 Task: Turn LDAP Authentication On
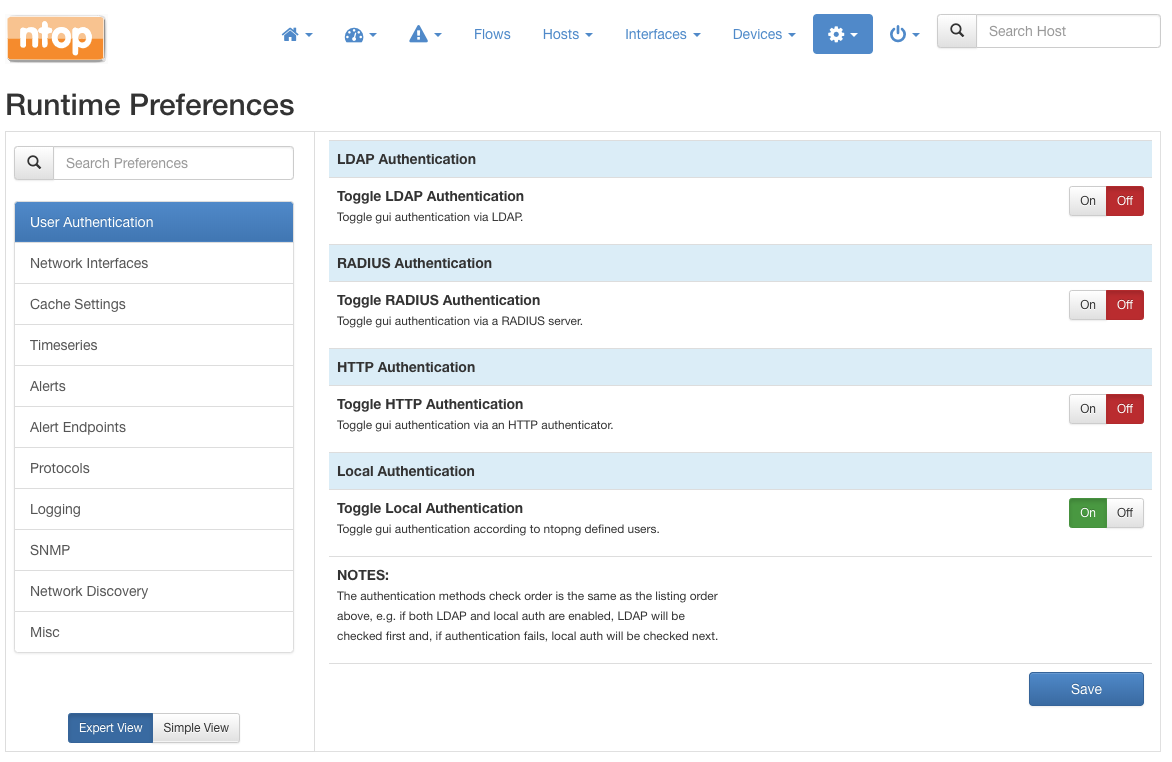pos(1088,201)
